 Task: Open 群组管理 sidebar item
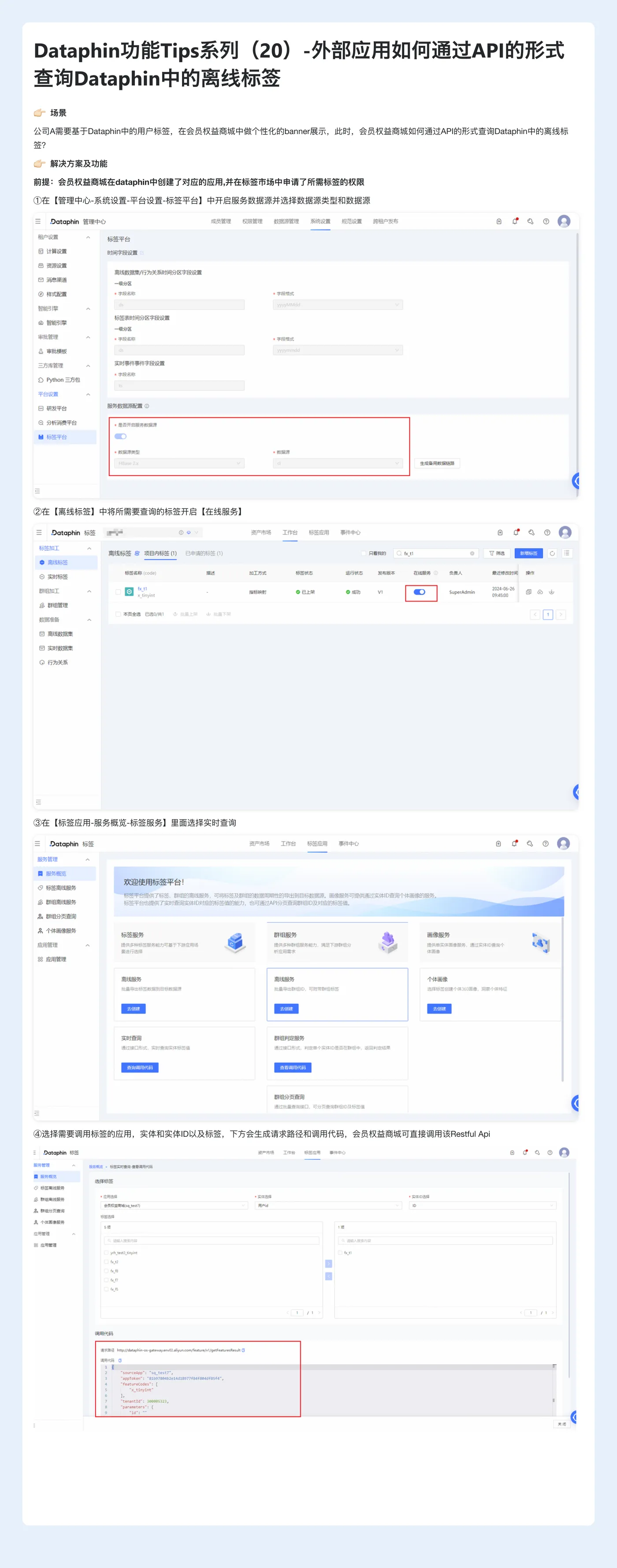pyautogui.click(x=58, y=605)
